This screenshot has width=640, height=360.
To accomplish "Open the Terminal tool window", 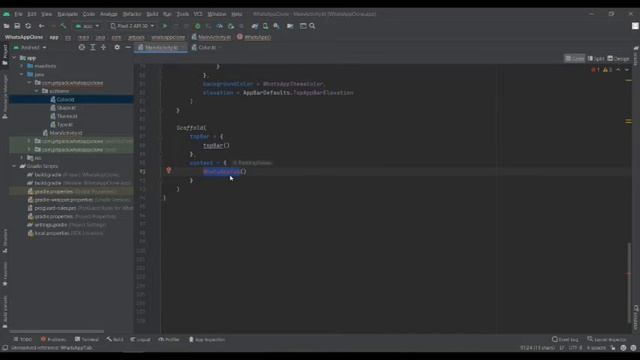I will (x=87, y=340).
